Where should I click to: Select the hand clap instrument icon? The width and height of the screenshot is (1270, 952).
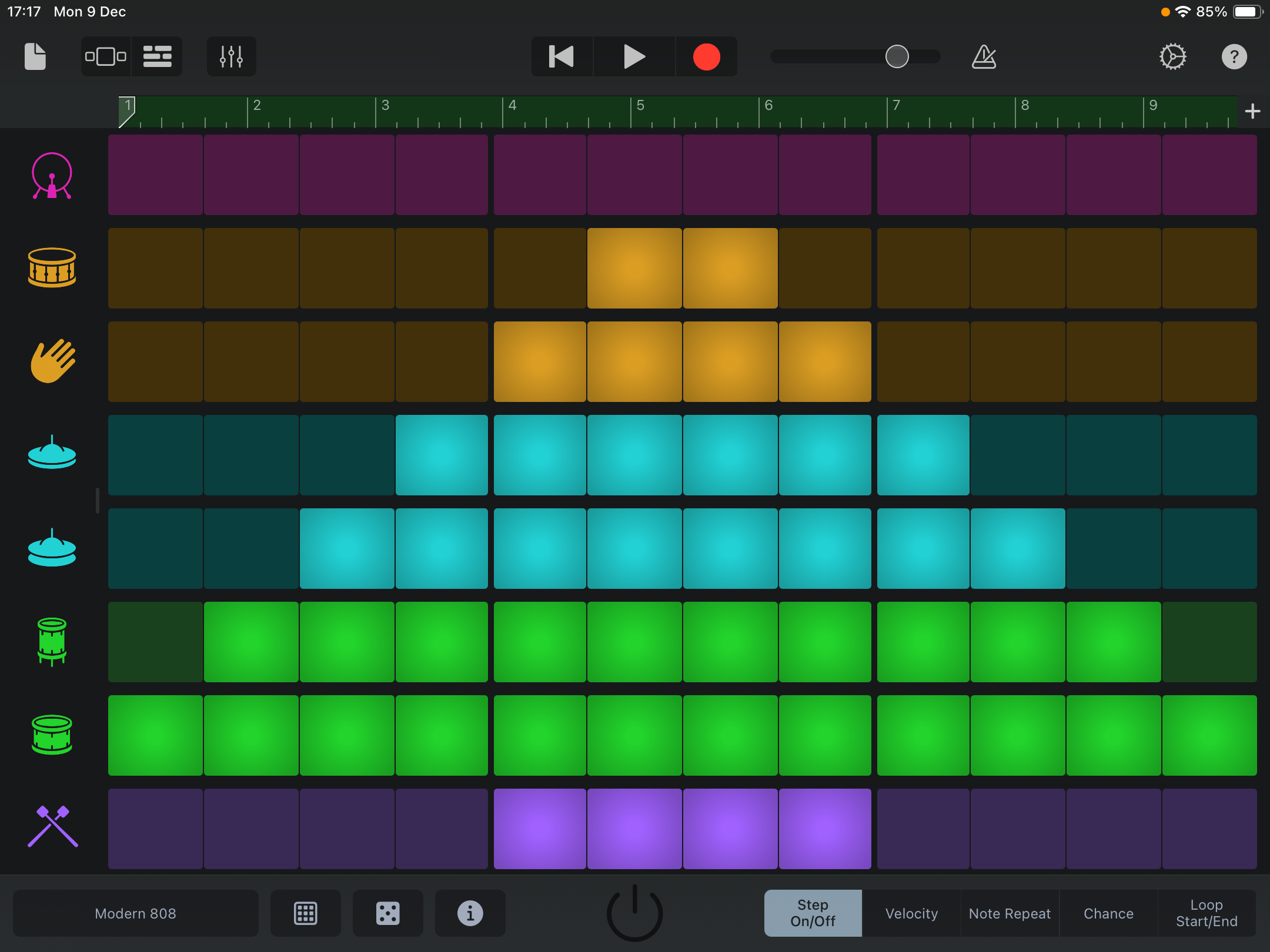(52, 361)
